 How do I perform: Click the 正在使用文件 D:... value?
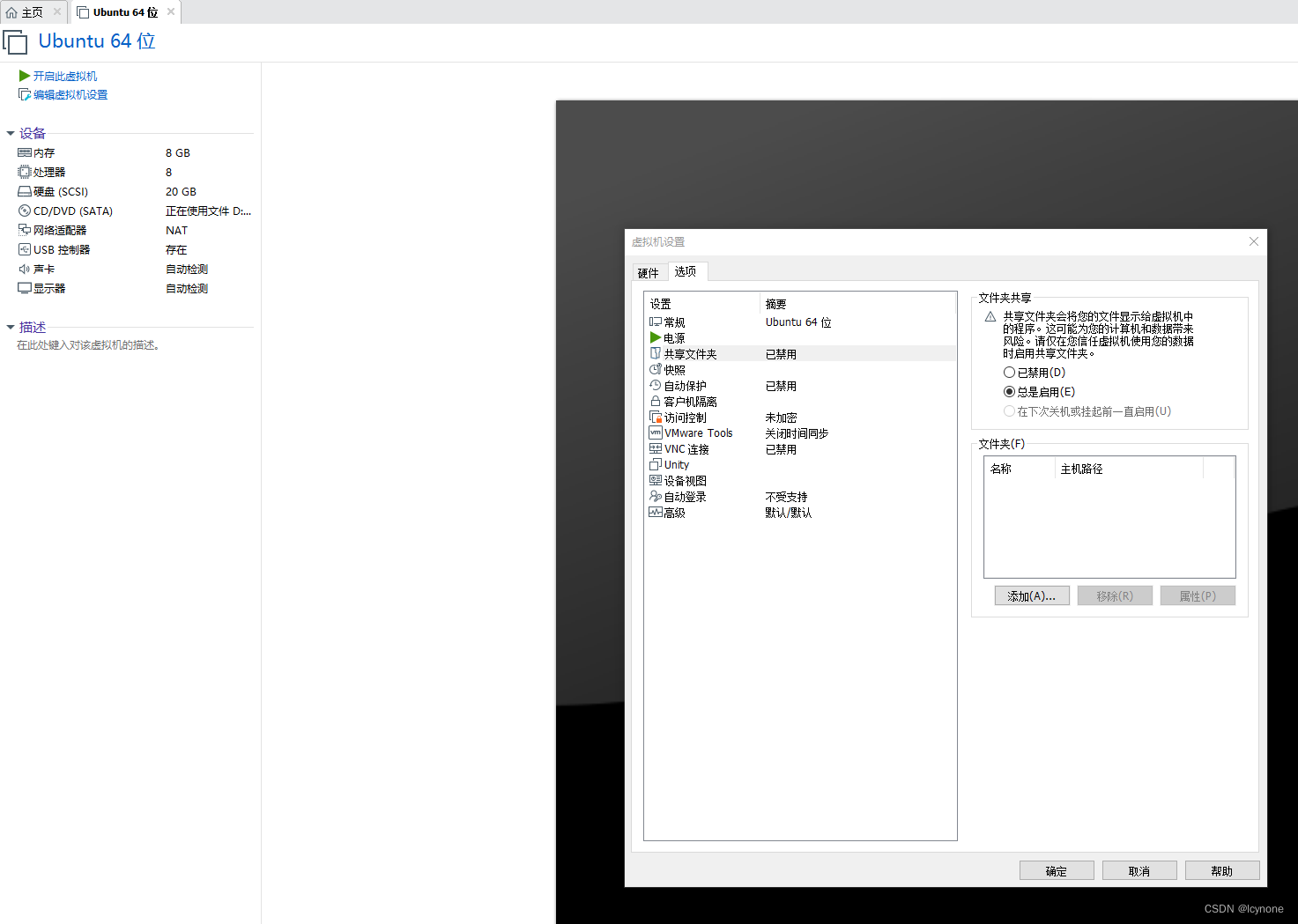(x=209, y=211)
